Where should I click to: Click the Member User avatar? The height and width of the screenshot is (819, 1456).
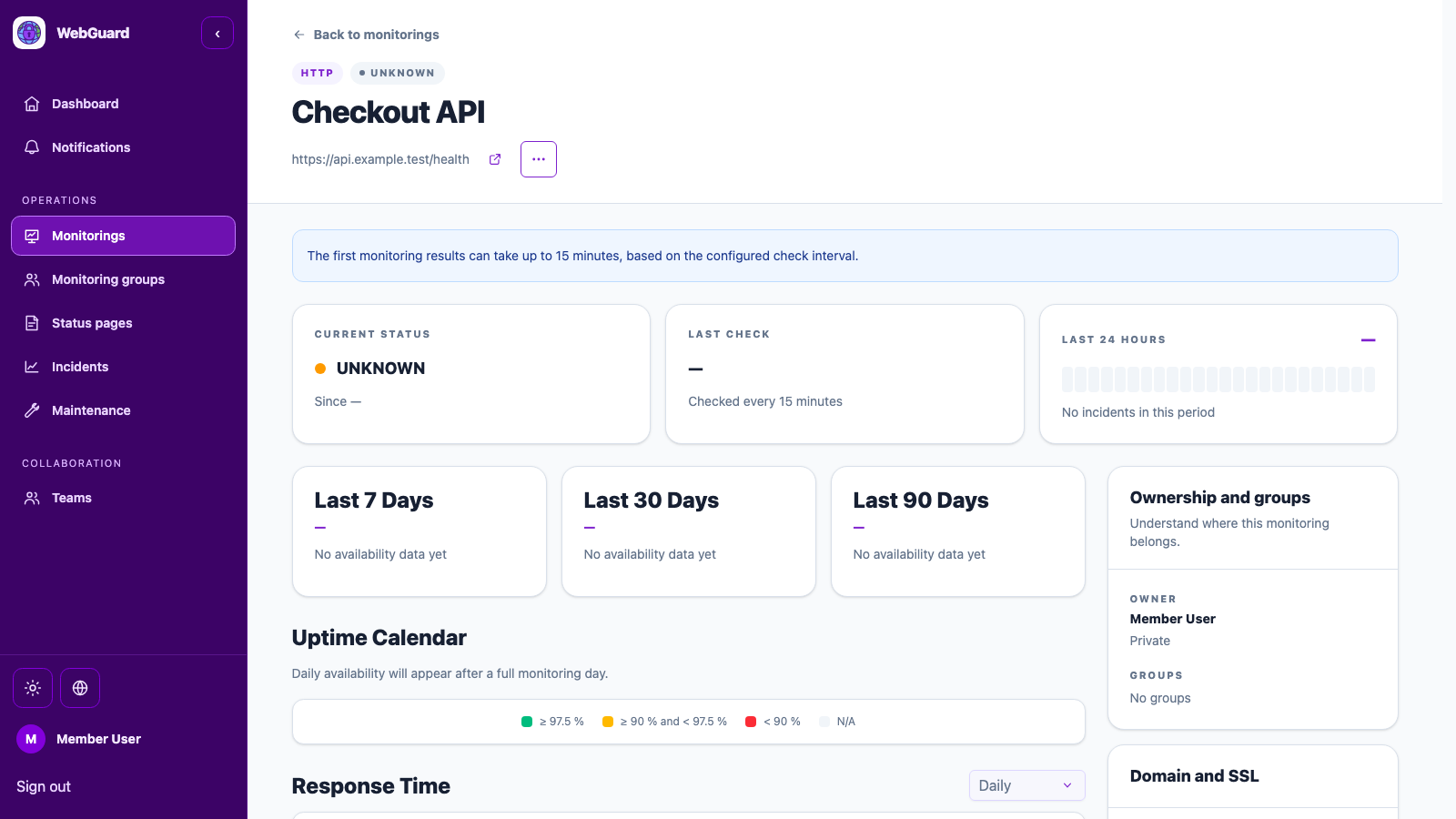point(31,739)
